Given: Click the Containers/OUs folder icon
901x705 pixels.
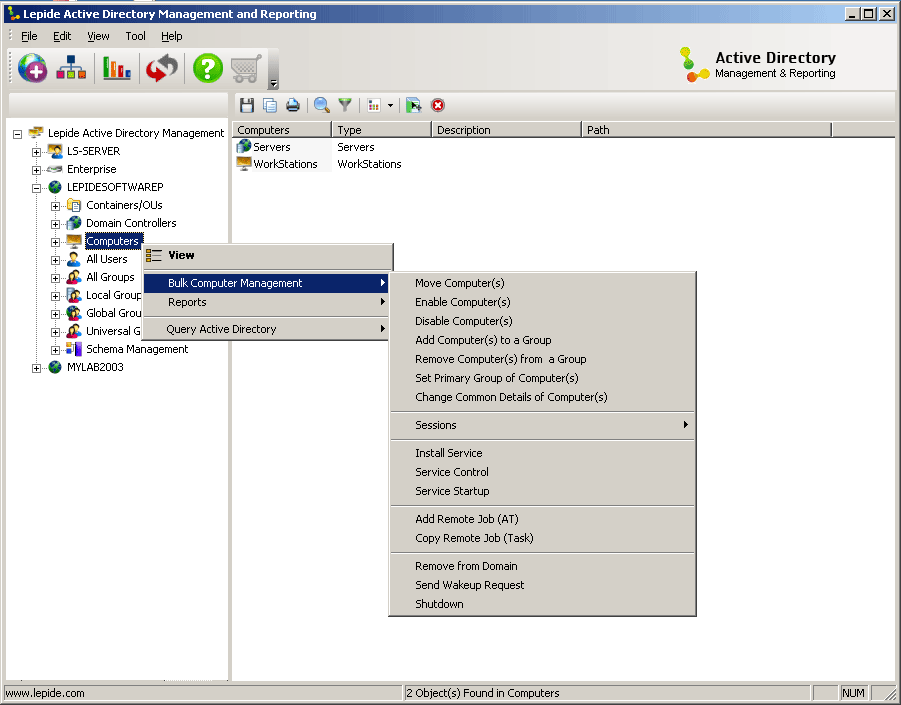Looking at the screenshot, I should [74, 205].
